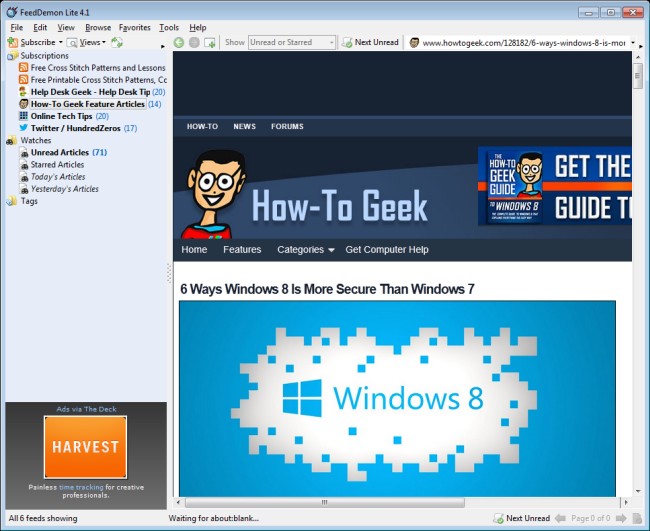Open the Subscribe dropdown arrow
The image size is (650, 531).
coord(61,42)
